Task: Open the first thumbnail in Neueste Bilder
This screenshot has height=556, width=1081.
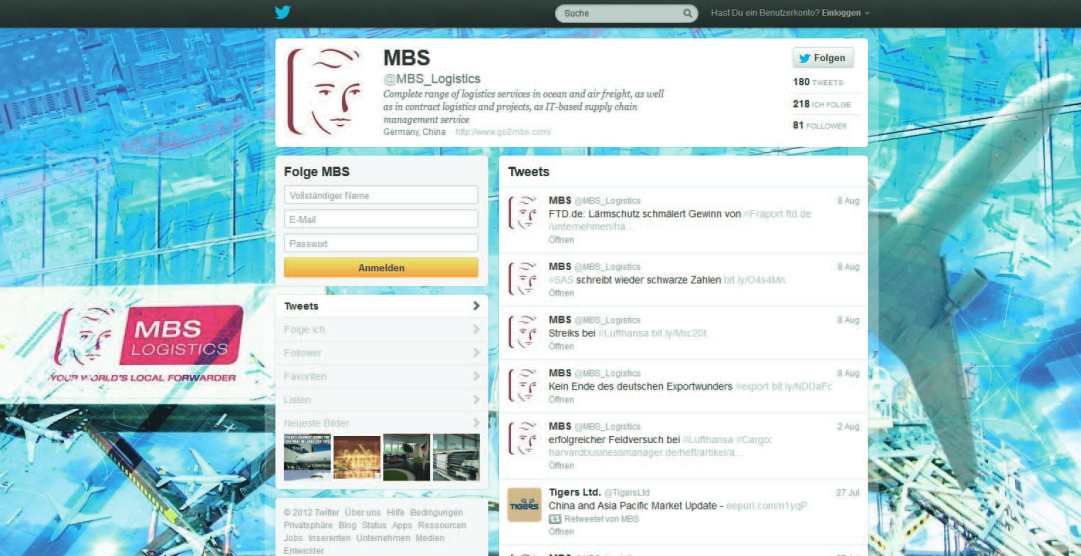Action: coord(306,457)
